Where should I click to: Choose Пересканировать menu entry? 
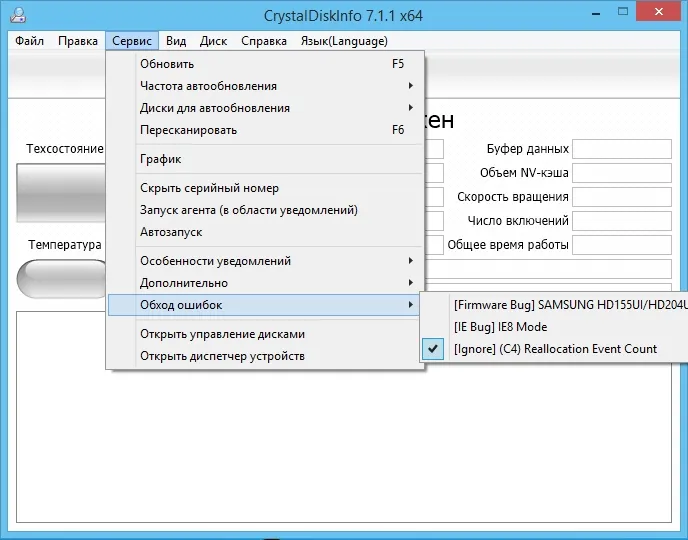265,130
